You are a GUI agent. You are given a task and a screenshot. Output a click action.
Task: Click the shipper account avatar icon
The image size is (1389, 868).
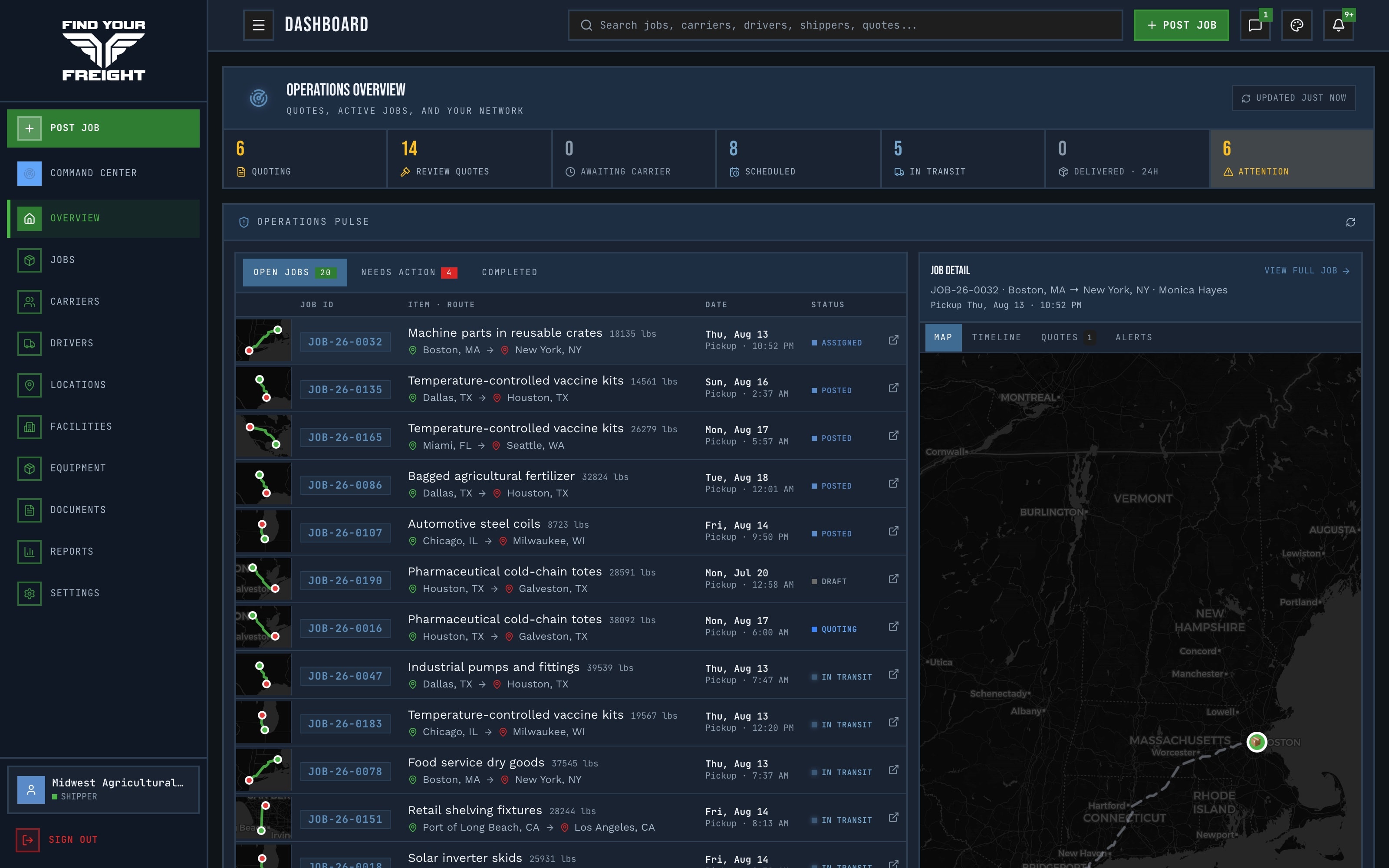31,790
